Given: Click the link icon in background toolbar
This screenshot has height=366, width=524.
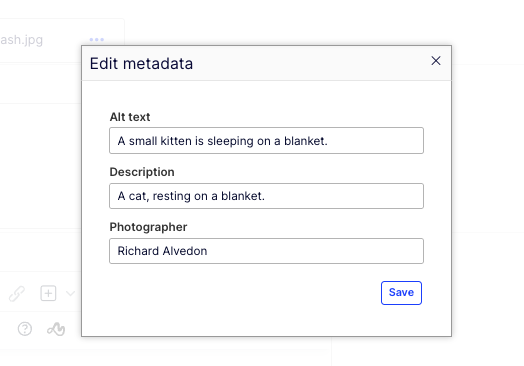Looking at the screenshot, I should (17, 293).
